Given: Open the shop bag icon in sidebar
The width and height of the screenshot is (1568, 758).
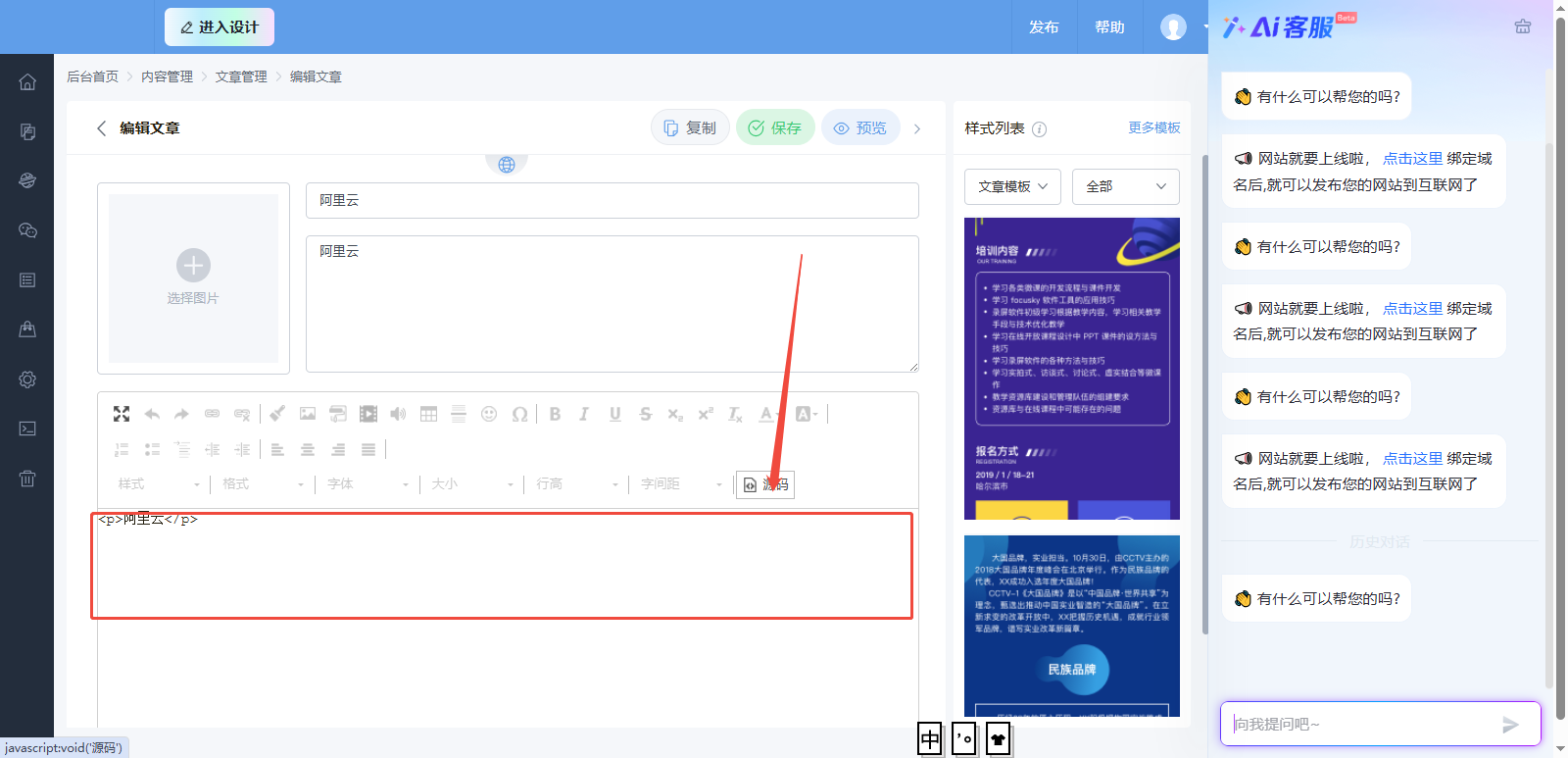Looking at the screenshot, I should [x=27, y=329].
